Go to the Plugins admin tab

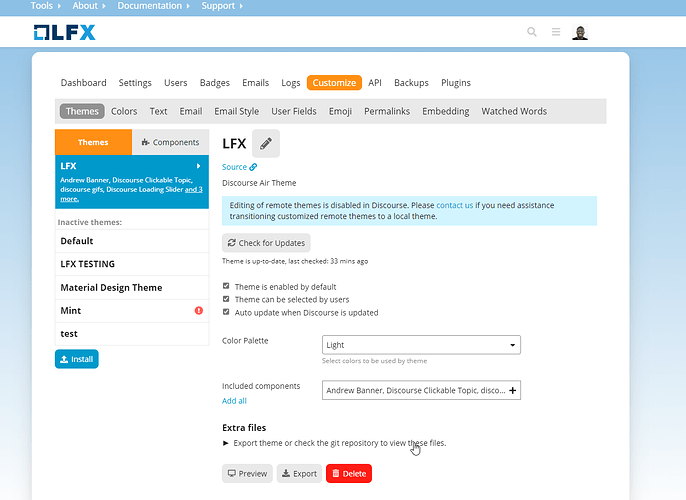(456, 83)
